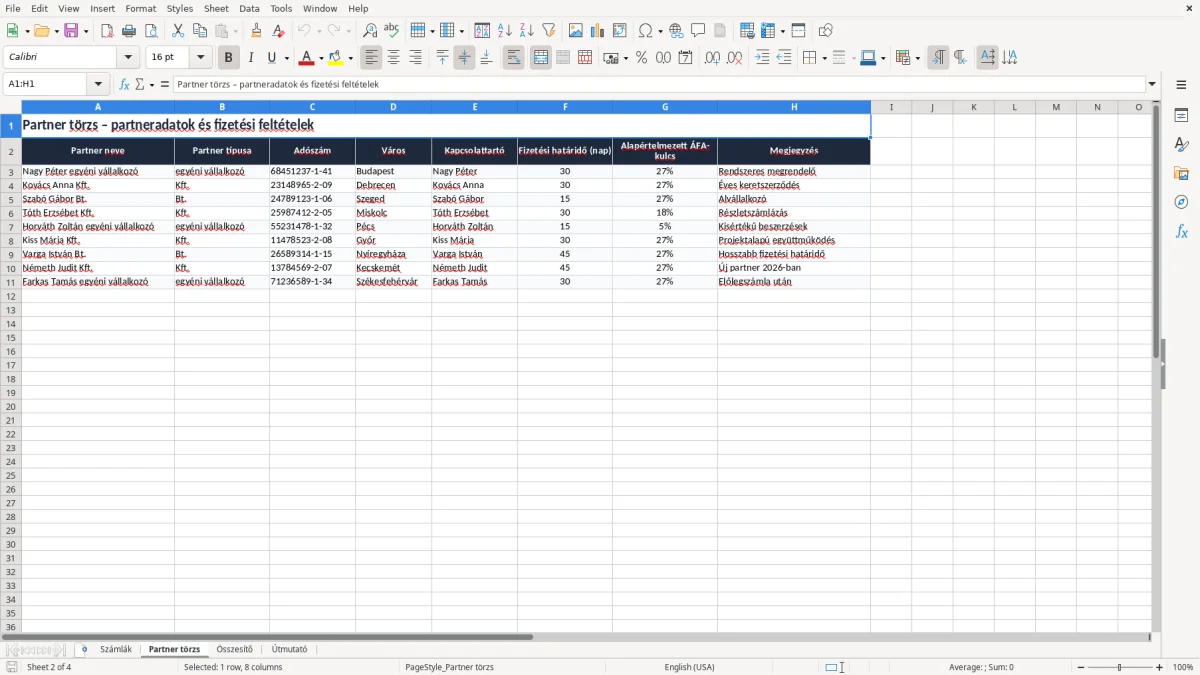Expand the Name Box dropdown
The height and width of the screenshot is (675, 1200).
point(98,84)
